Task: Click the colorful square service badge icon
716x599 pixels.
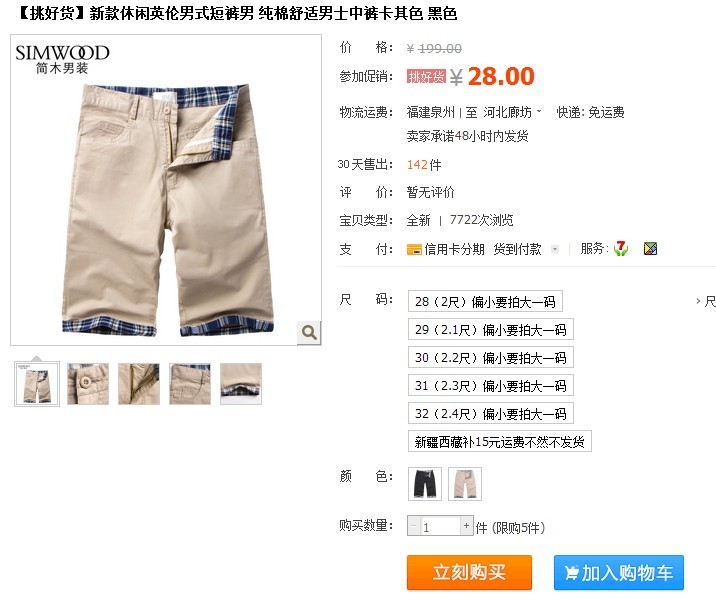Action: click(650, 248)
